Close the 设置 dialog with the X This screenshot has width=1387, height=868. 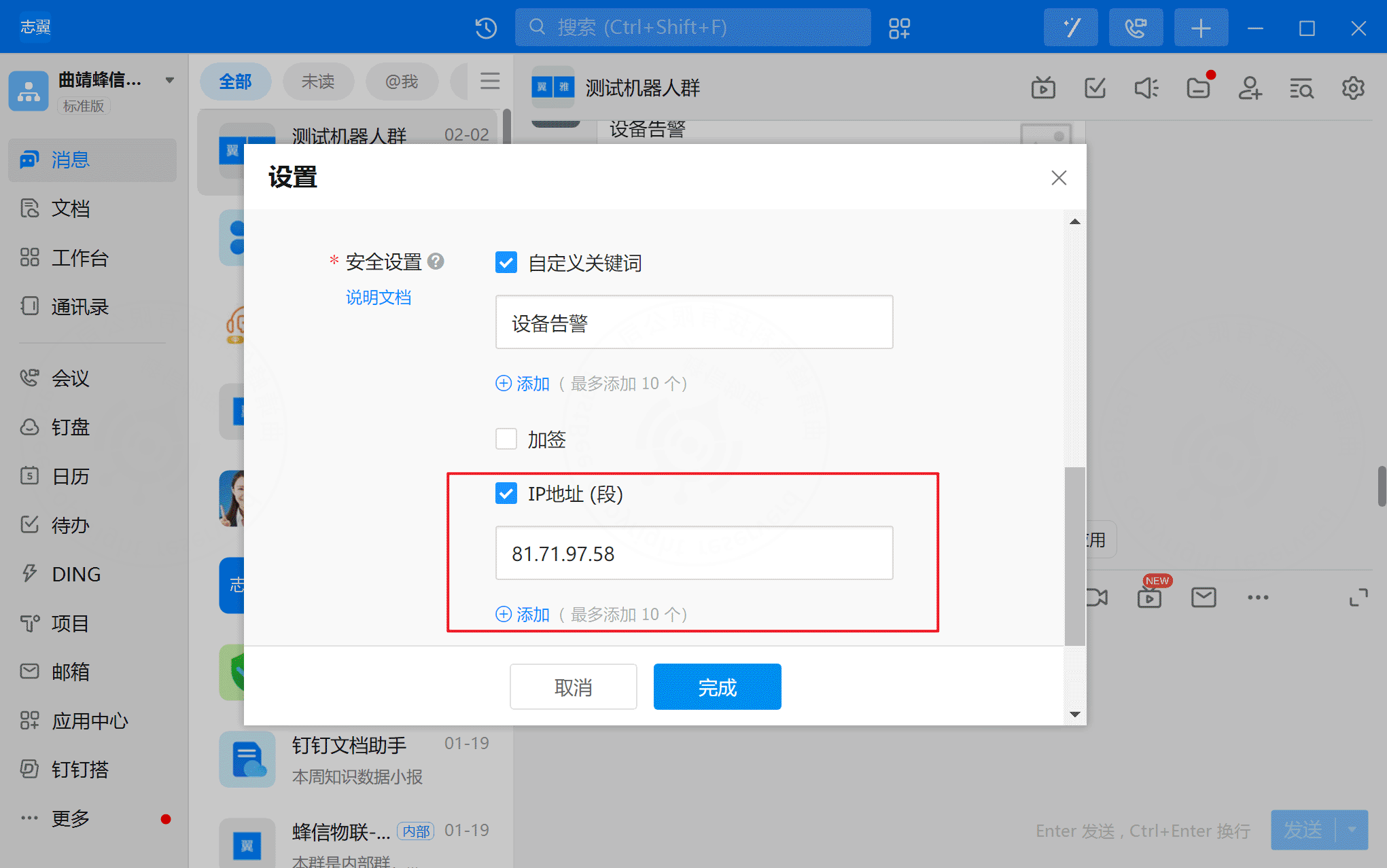(x=1059, y=178)
